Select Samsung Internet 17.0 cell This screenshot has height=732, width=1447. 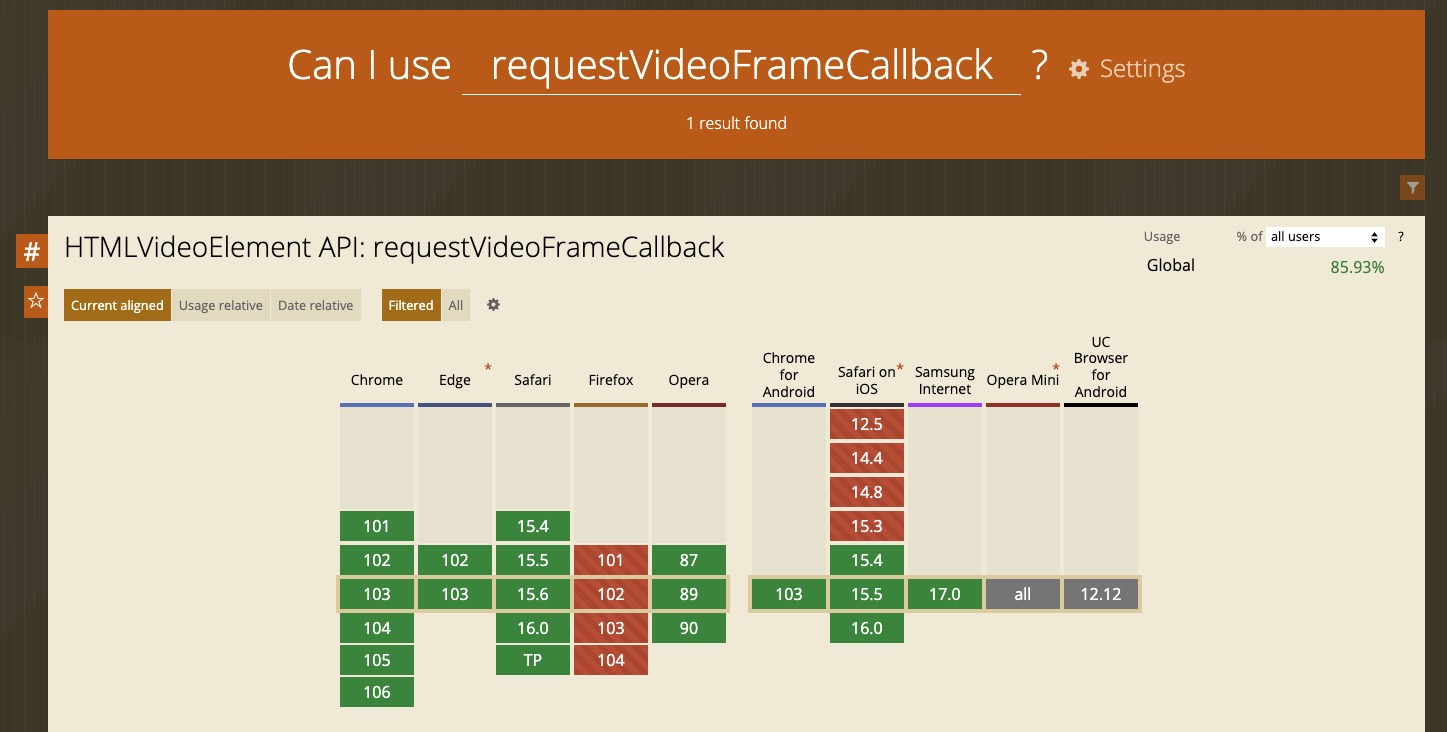tap(945, 594)
